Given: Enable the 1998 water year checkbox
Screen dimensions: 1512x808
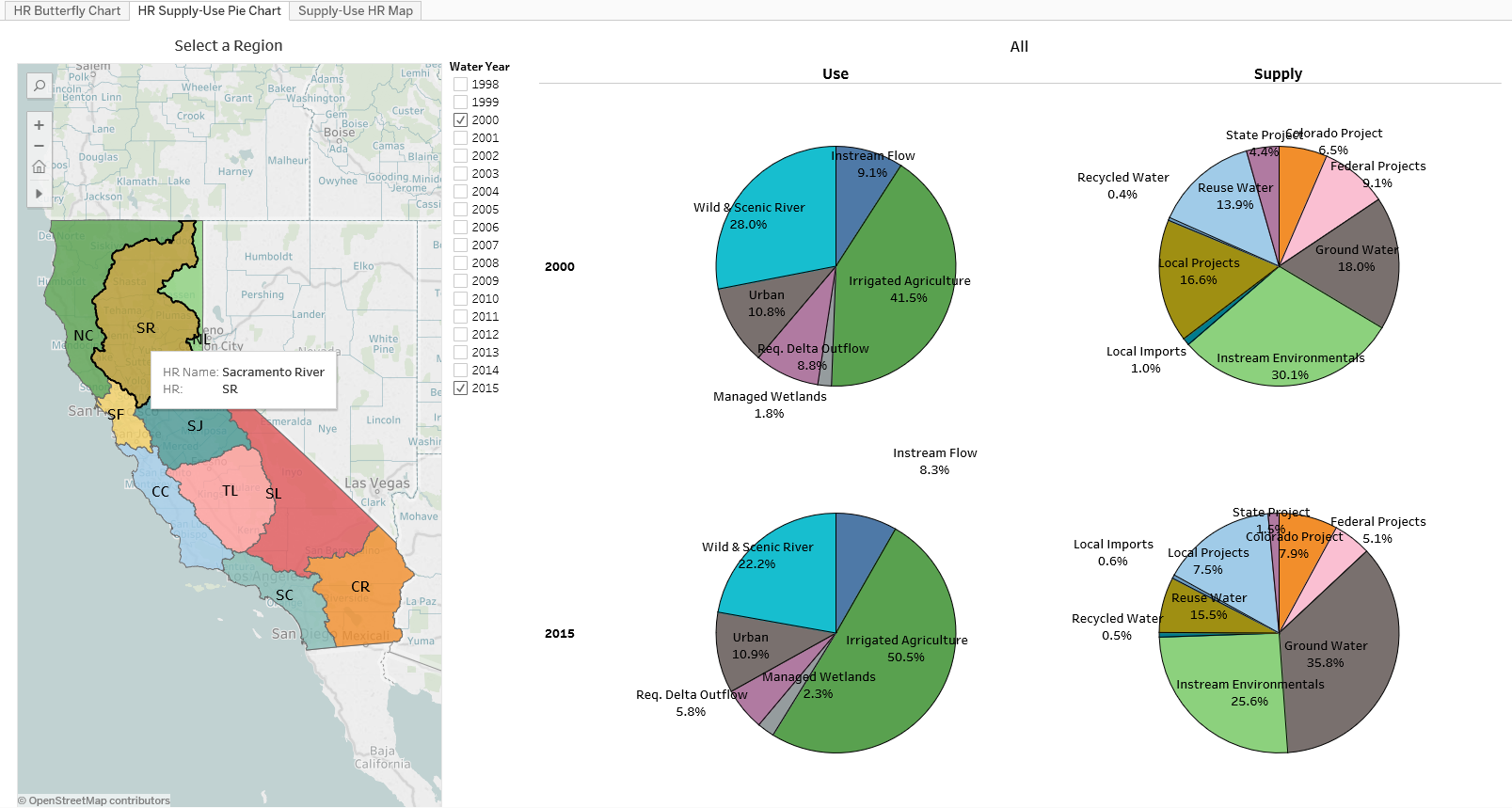Looking at the screenshot, I should pyautogui.click(x=461, y=85).
